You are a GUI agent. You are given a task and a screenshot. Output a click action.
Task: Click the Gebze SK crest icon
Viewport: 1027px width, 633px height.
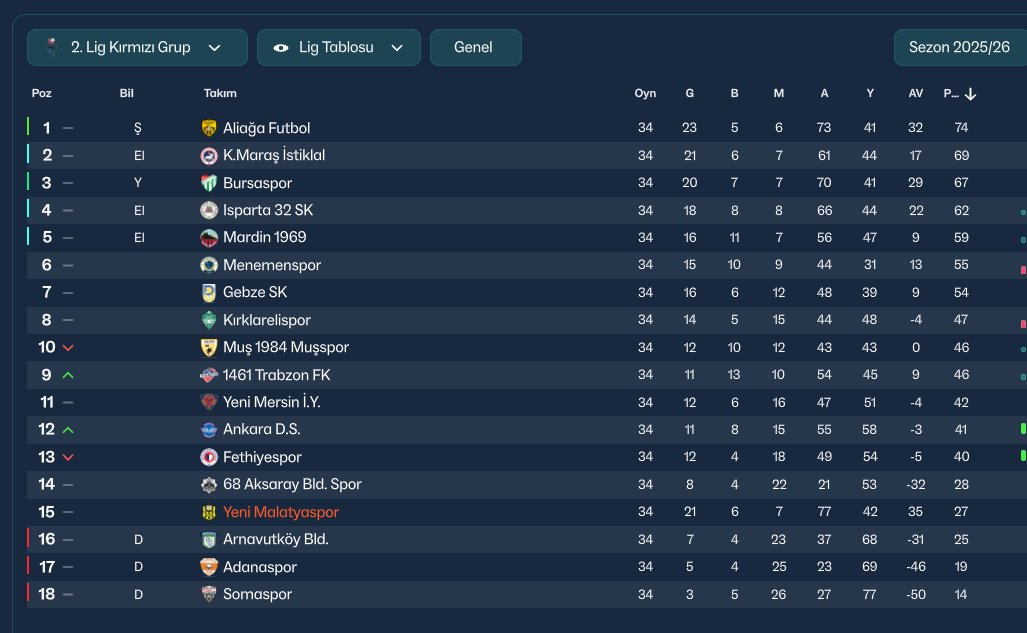209,293
